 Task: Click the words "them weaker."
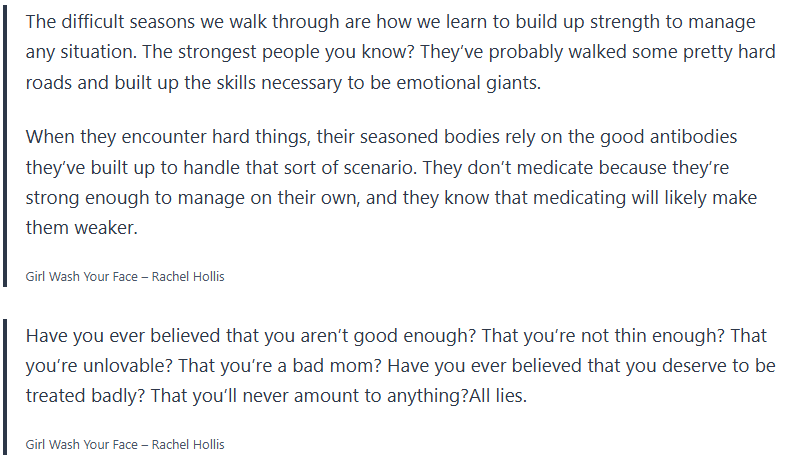(78, 229)
